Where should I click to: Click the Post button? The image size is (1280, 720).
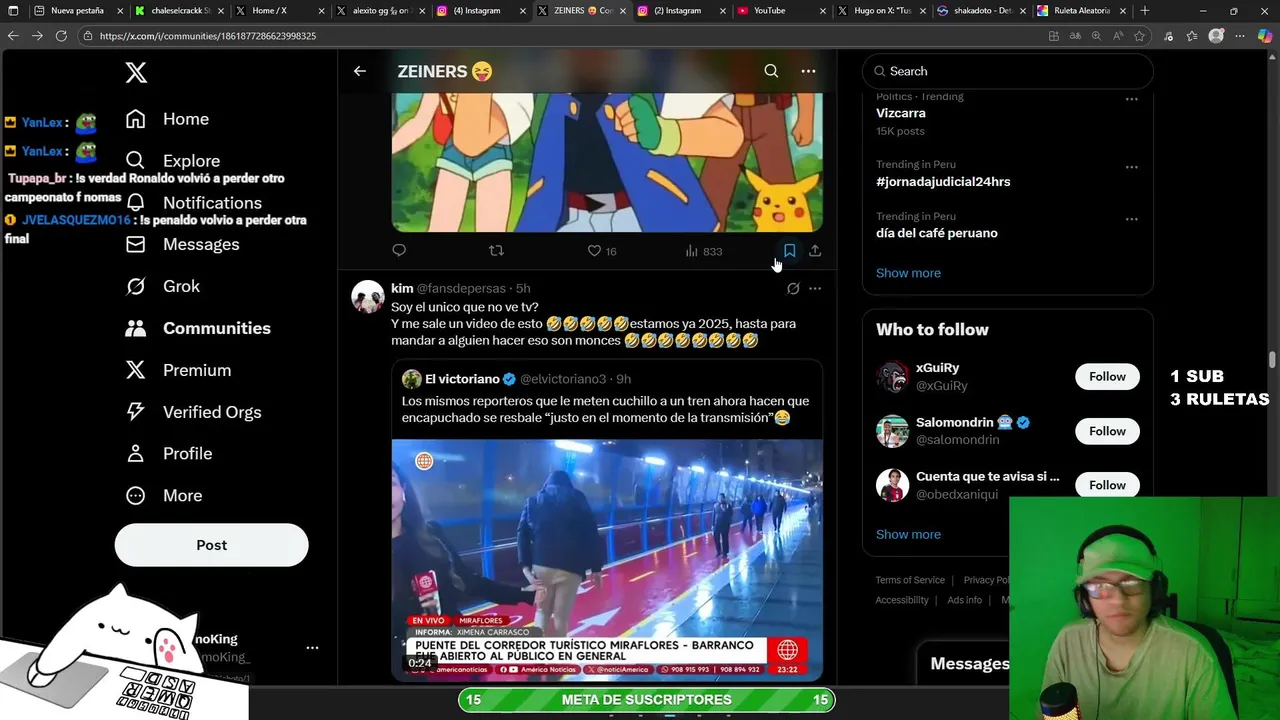point(211,545)
